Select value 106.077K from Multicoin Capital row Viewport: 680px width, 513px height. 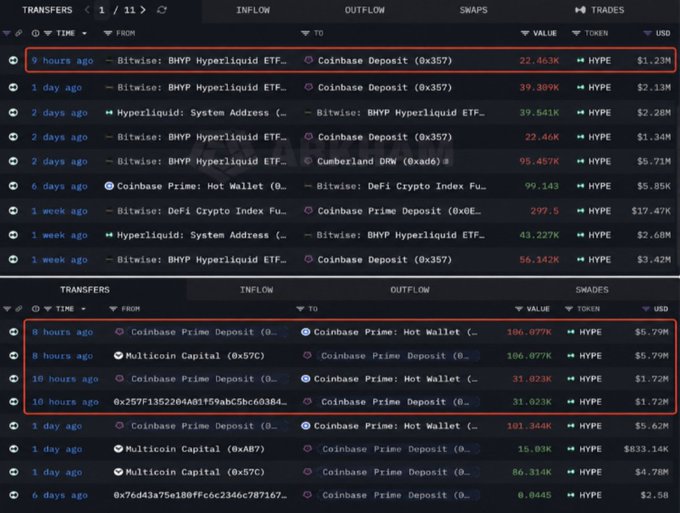point(529,356)
